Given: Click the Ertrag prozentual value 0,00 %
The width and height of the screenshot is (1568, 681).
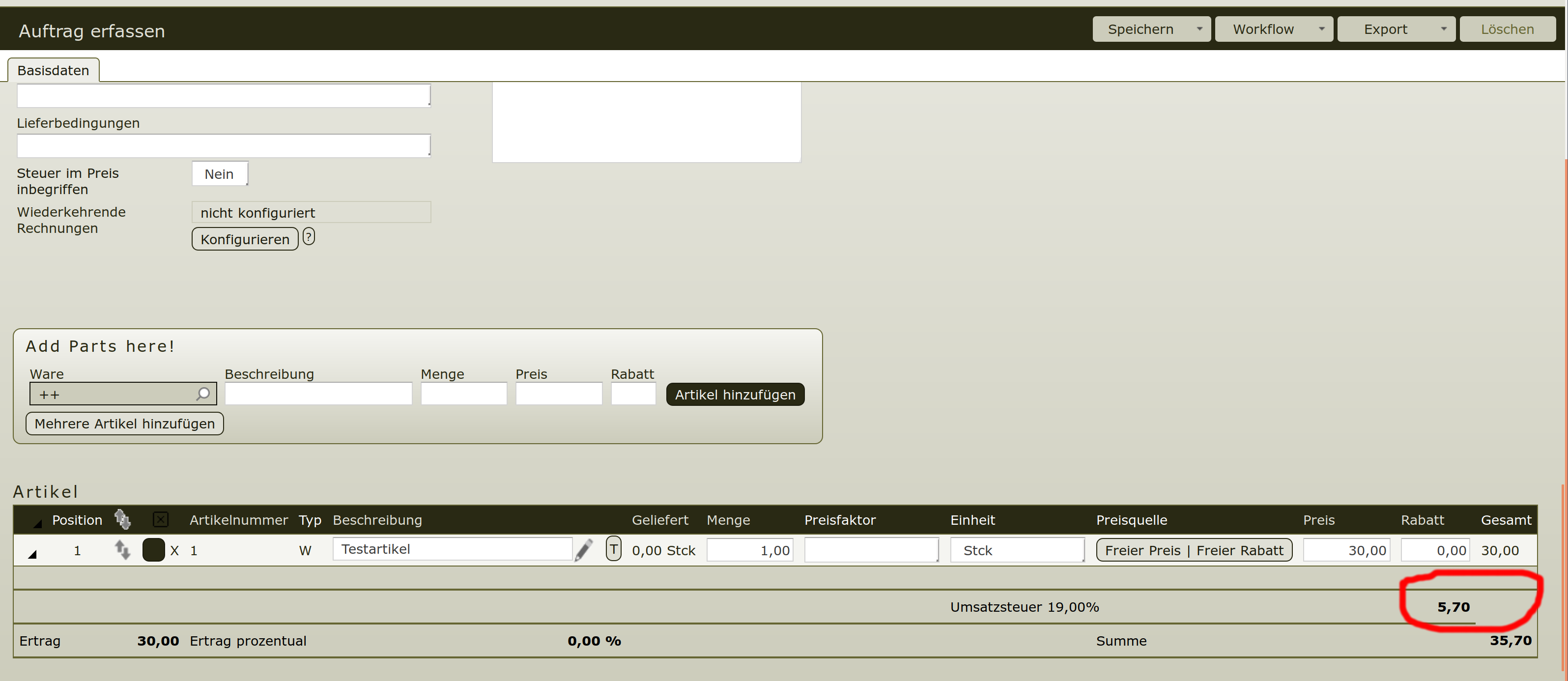Looking at the screenshot, I should [x=594, y=641].
